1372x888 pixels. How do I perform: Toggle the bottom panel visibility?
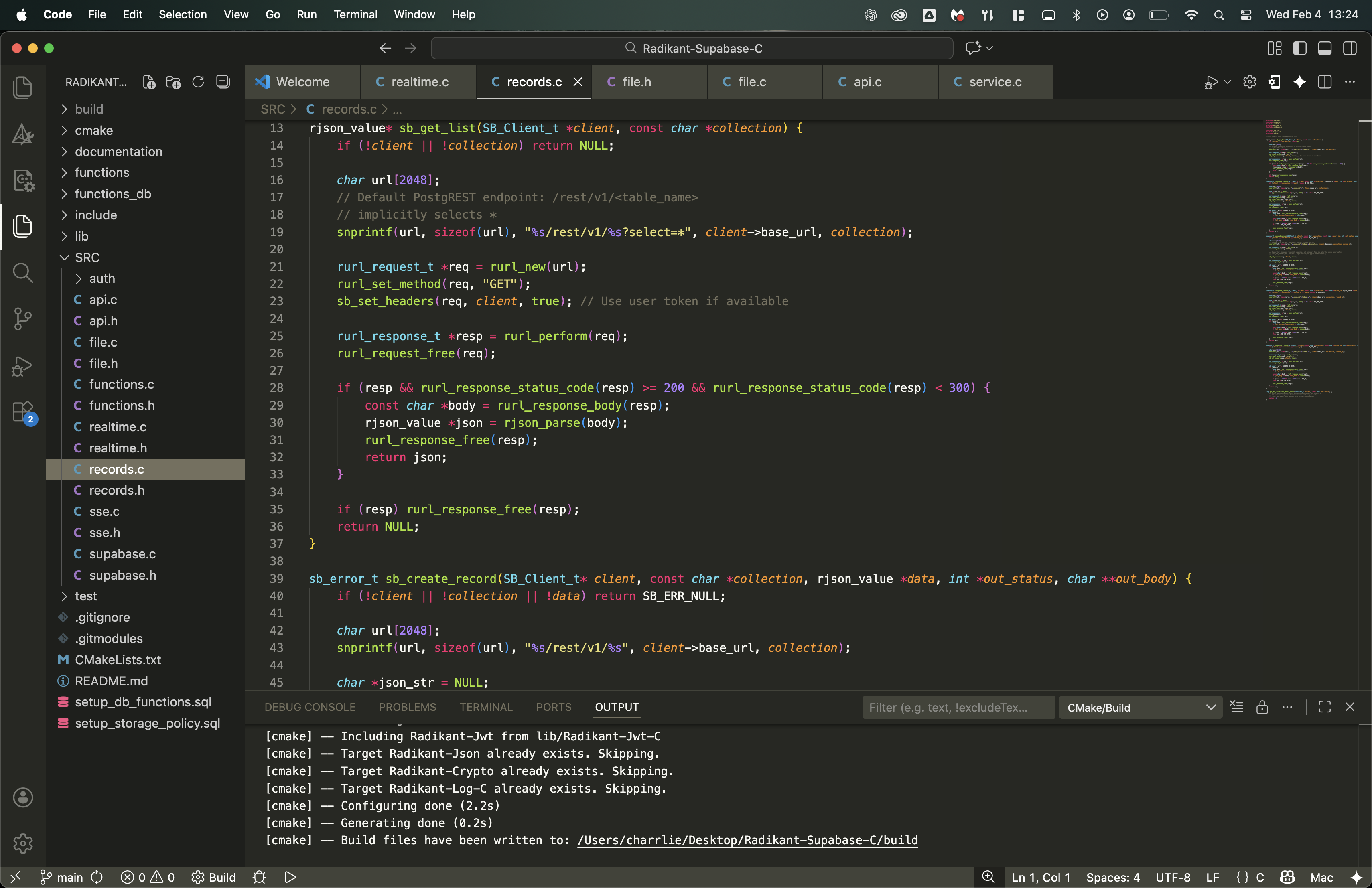click(1324, 48)
